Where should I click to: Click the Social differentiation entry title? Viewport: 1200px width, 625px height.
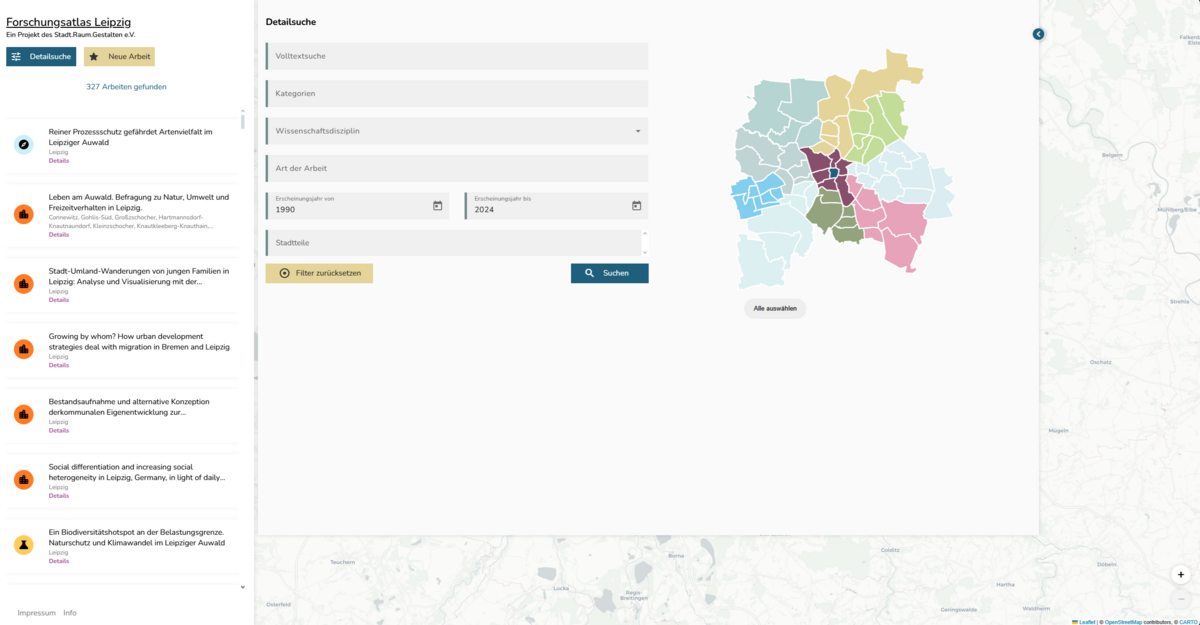[137, 472]
